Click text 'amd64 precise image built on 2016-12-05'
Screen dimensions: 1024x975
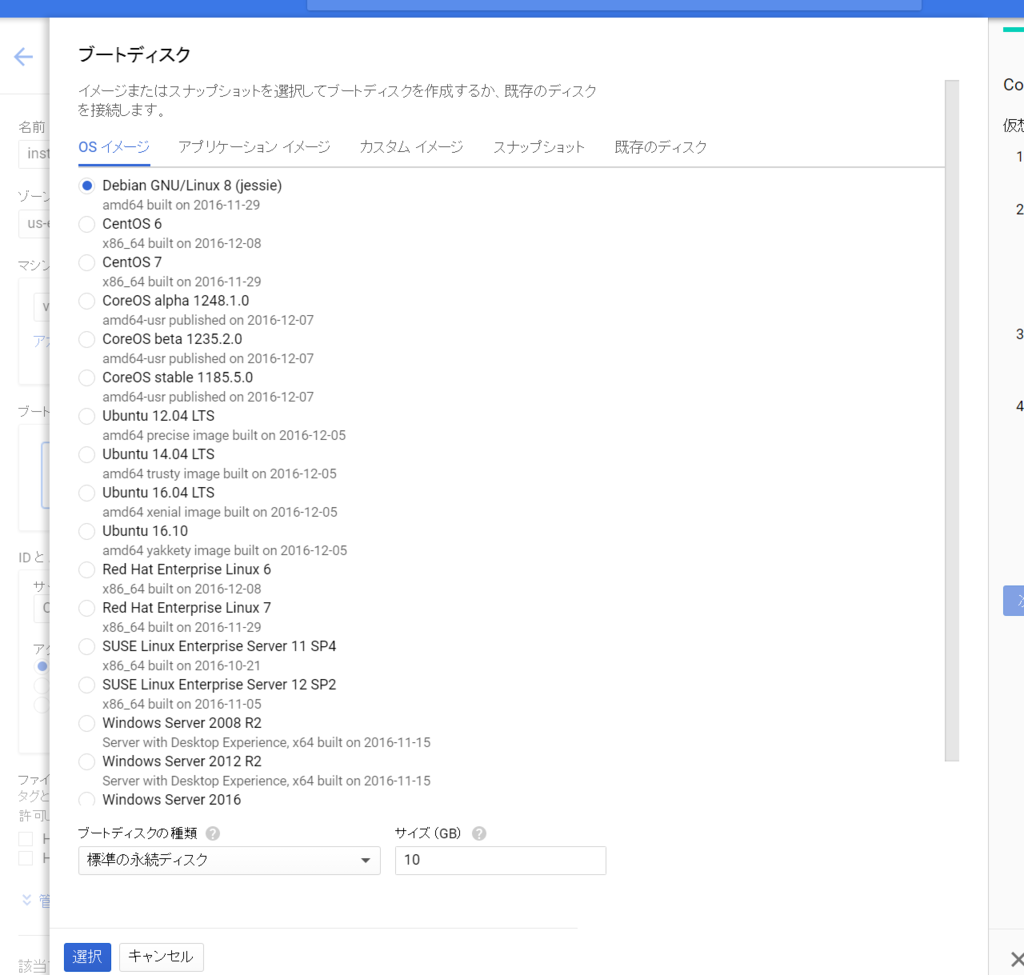tap(224, 436)
